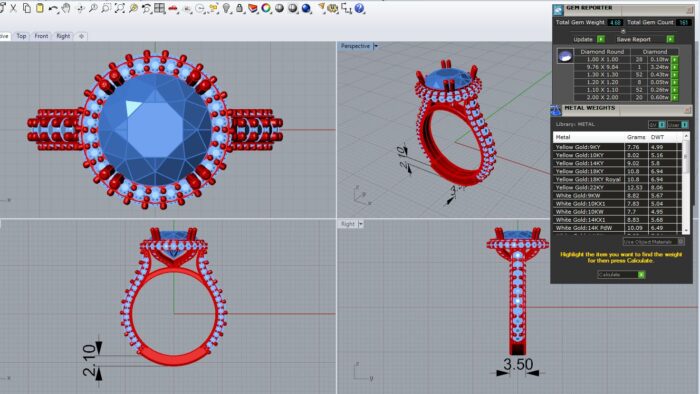Screen dimensions: 700x394
Task: Click the blue Help question-mark icon
Action: (359, 8)
